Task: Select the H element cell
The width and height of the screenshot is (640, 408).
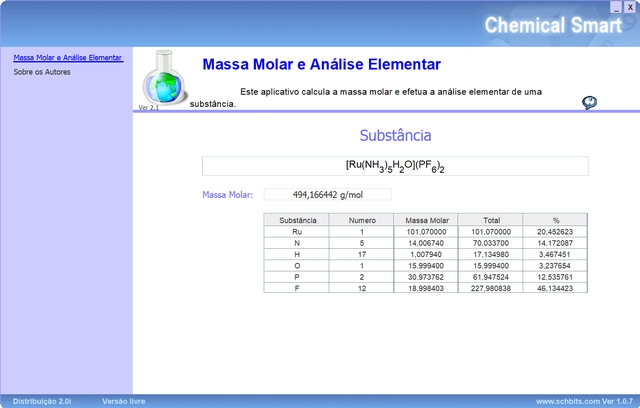Action: [297, 254]
